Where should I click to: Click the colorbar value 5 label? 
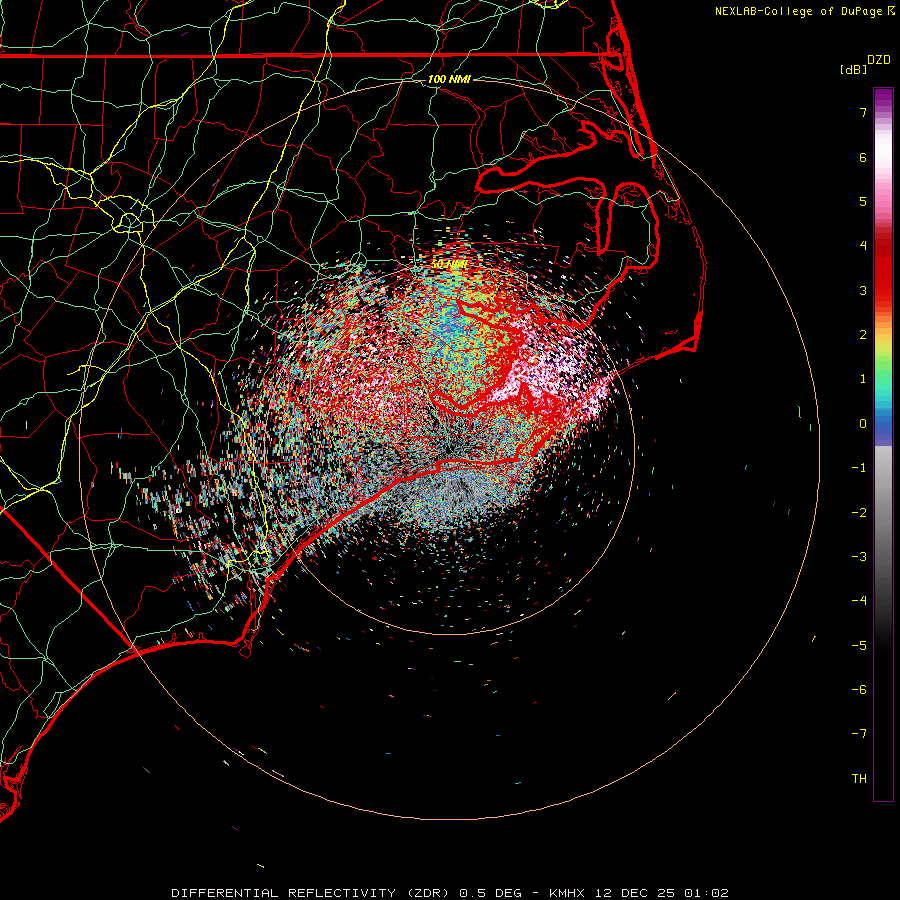tap(863, 201)
